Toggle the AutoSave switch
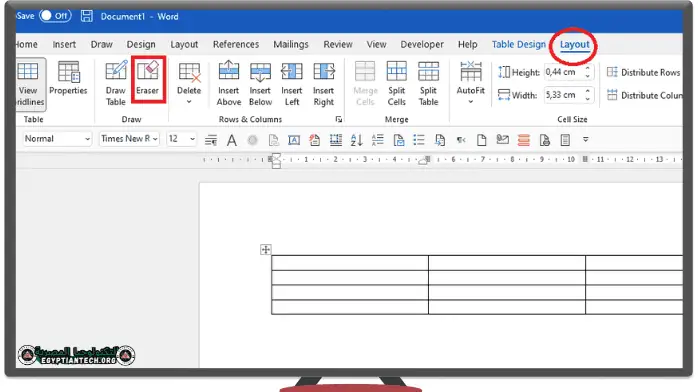 (x=55, y=16)
